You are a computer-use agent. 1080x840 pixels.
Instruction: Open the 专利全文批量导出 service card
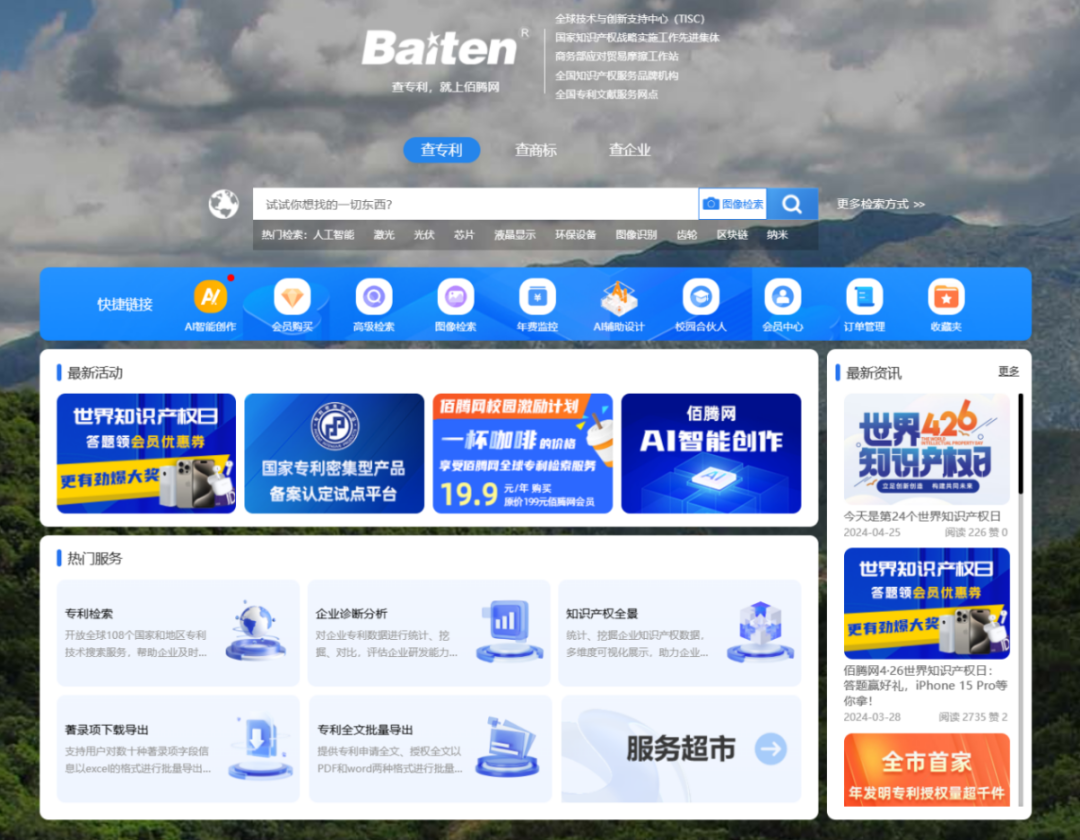430,748
